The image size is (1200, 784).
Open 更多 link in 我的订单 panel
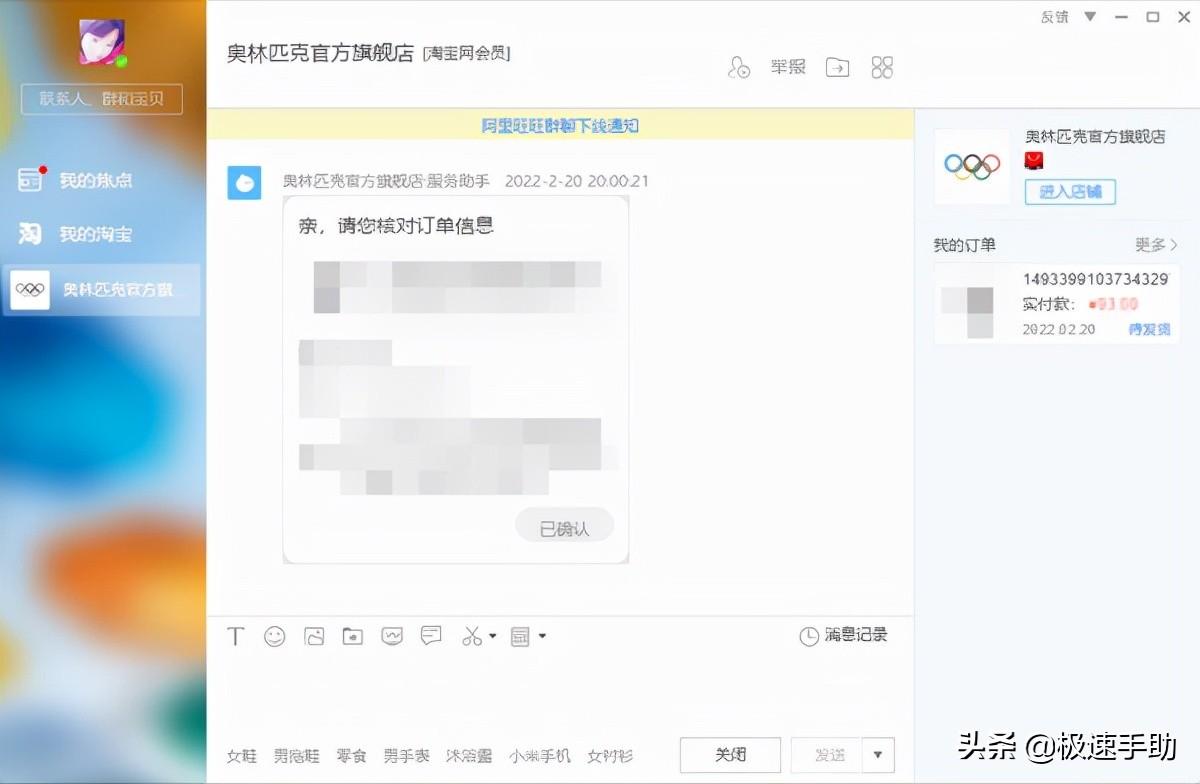1155,244
